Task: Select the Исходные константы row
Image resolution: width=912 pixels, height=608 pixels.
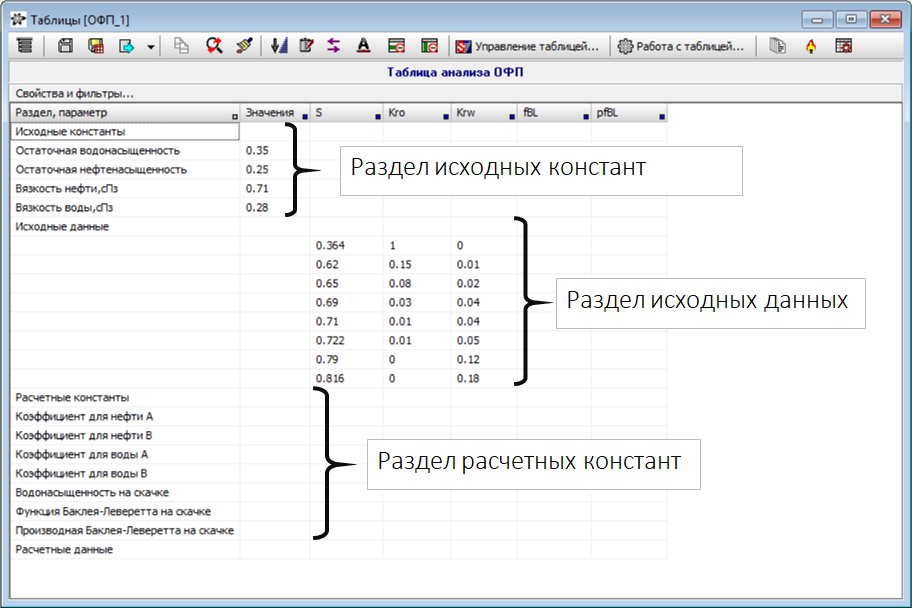Action: (124, 131)
